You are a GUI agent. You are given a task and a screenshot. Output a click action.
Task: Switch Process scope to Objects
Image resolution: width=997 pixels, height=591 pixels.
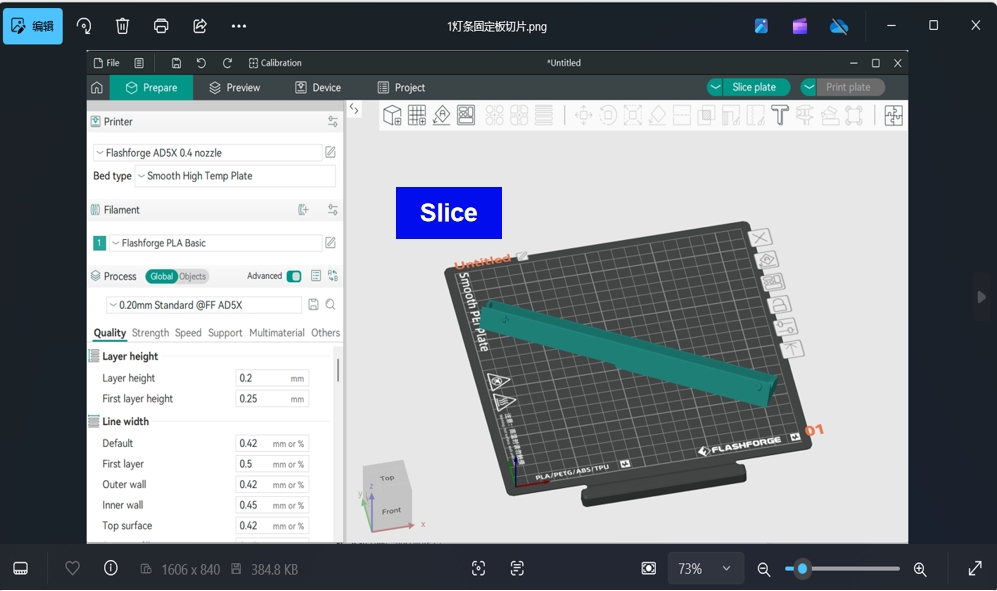(193, 276)
